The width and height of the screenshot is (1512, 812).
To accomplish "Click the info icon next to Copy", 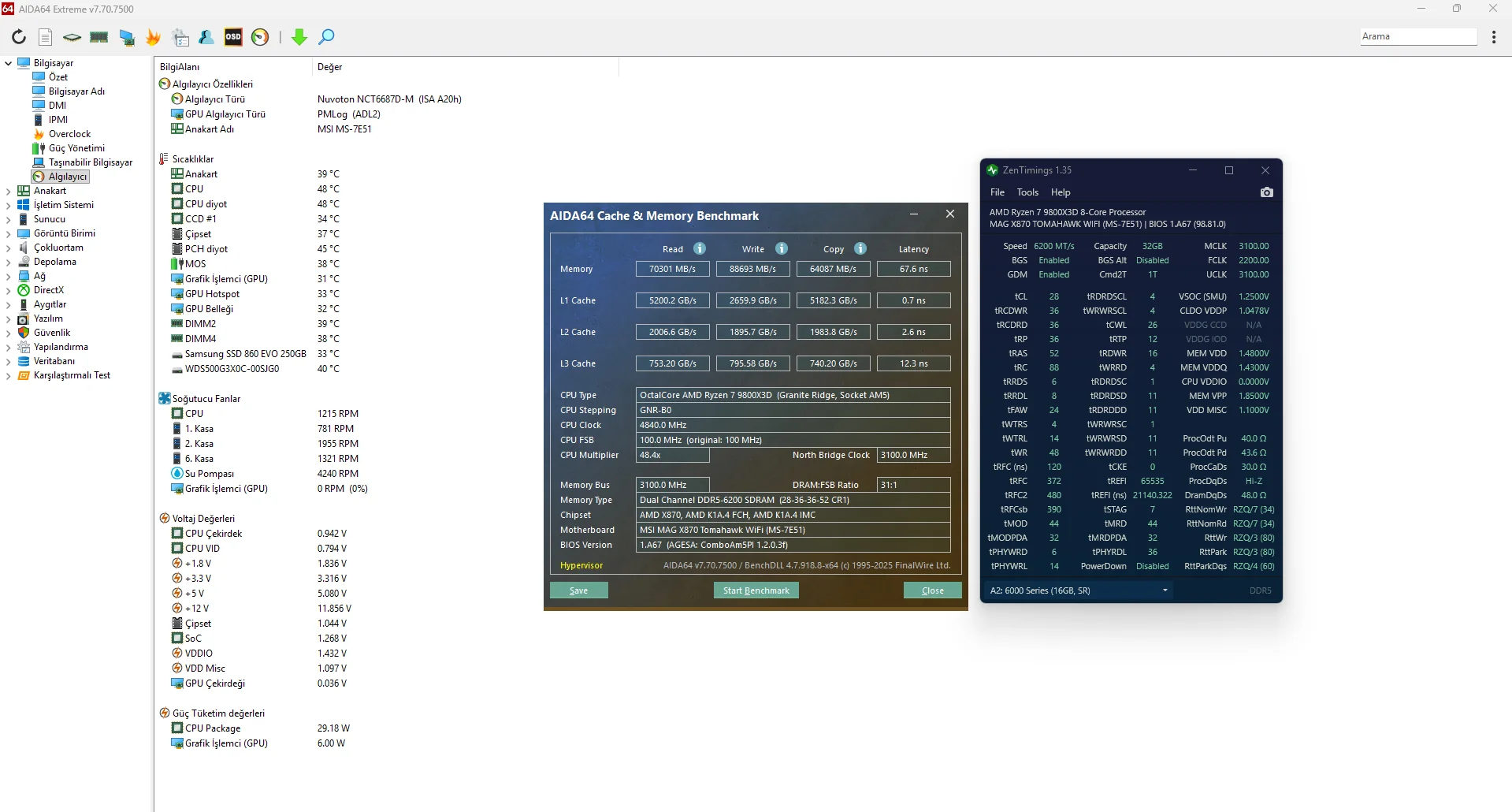I will tap(860, 249).
